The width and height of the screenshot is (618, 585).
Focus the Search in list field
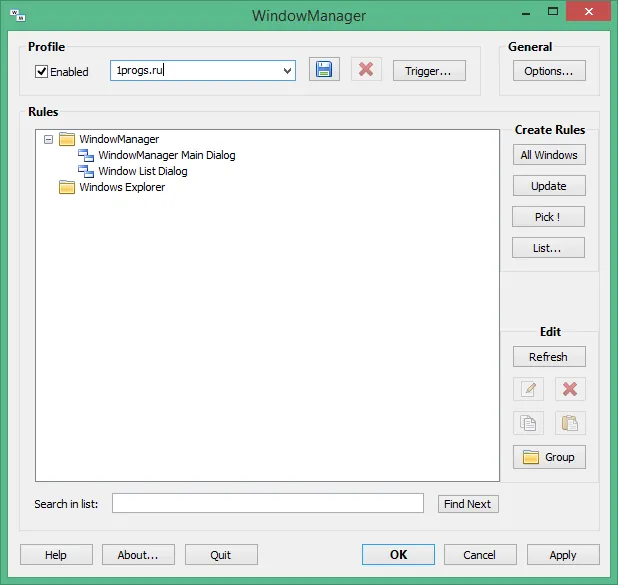coord(268,503)
